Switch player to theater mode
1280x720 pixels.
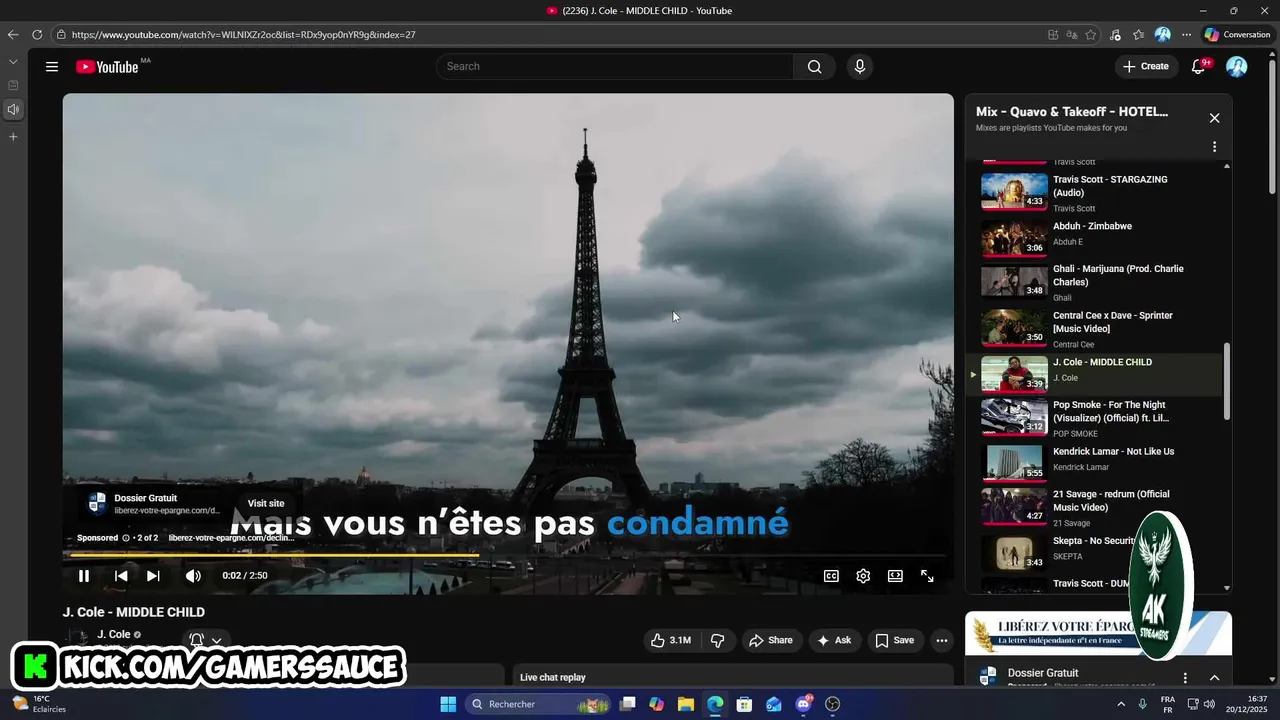[x=895, y=576]
